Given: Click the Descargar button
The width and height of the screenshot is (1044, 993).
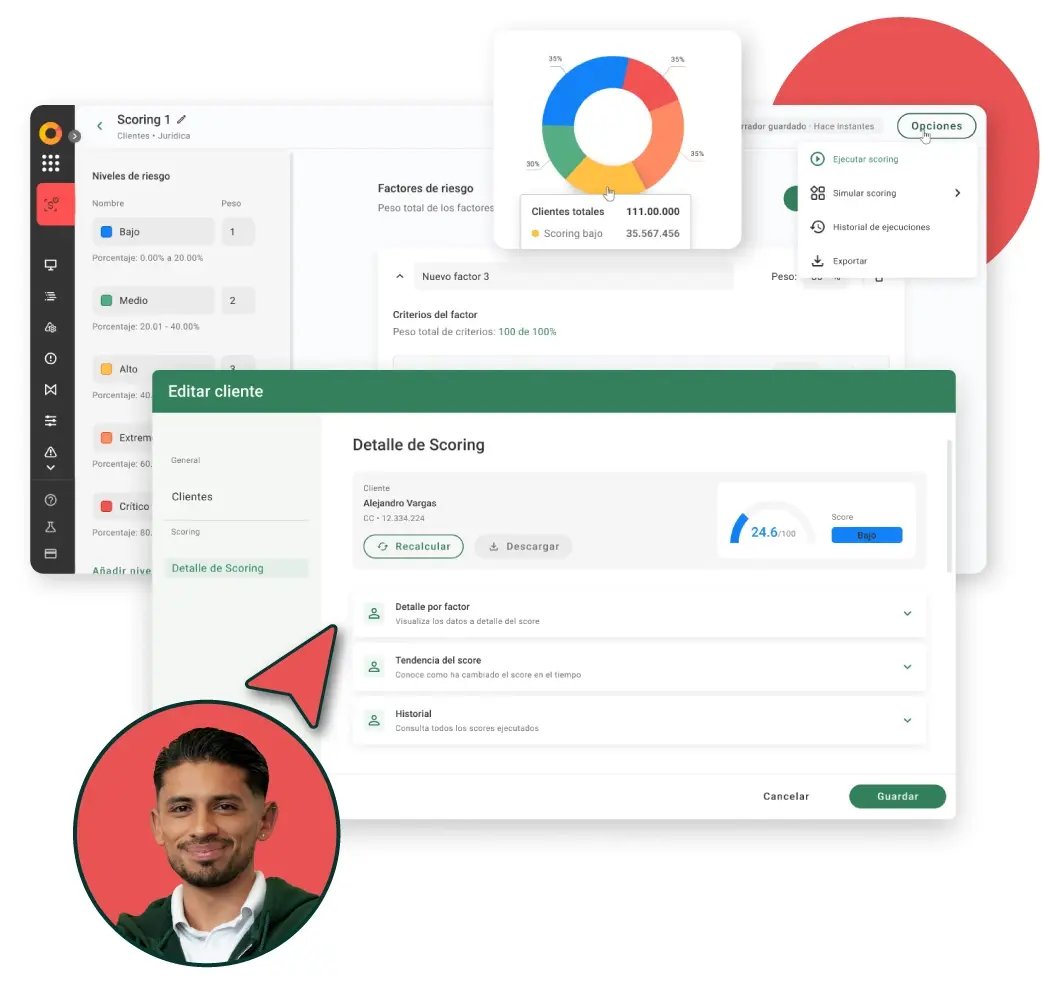Looking at the screenshot, I should [x=523, y=546].
